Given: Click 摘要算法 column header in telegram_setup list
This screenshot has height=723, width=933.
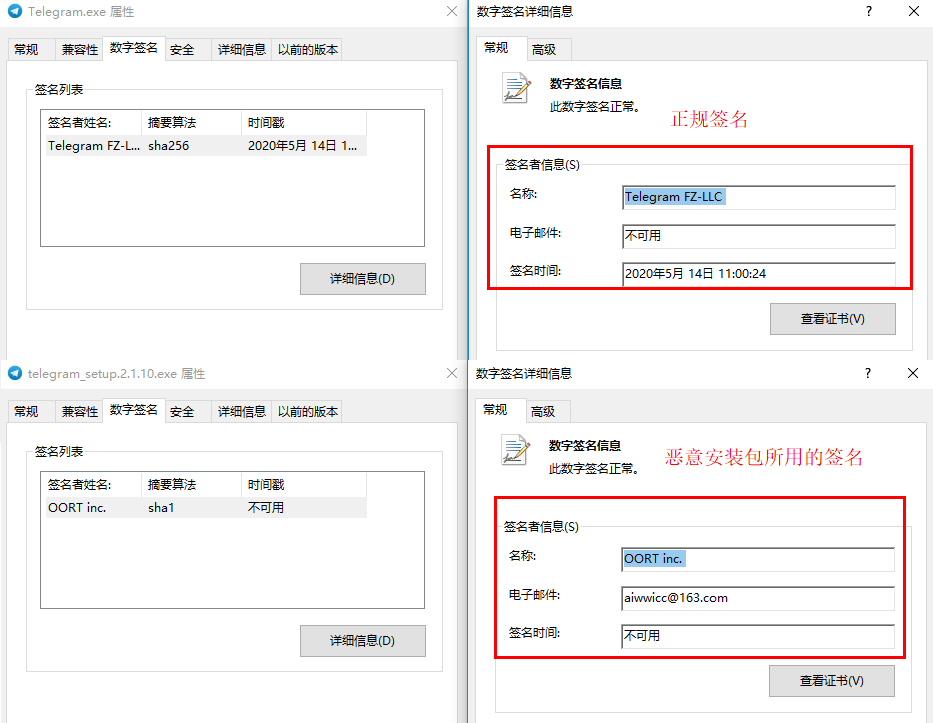Looking at the screenshot, I should point(192,484).
